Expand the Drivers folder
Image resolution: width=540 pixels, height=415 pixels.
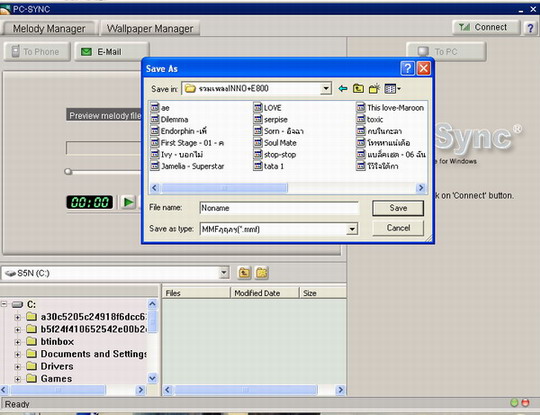click(17, 367)
